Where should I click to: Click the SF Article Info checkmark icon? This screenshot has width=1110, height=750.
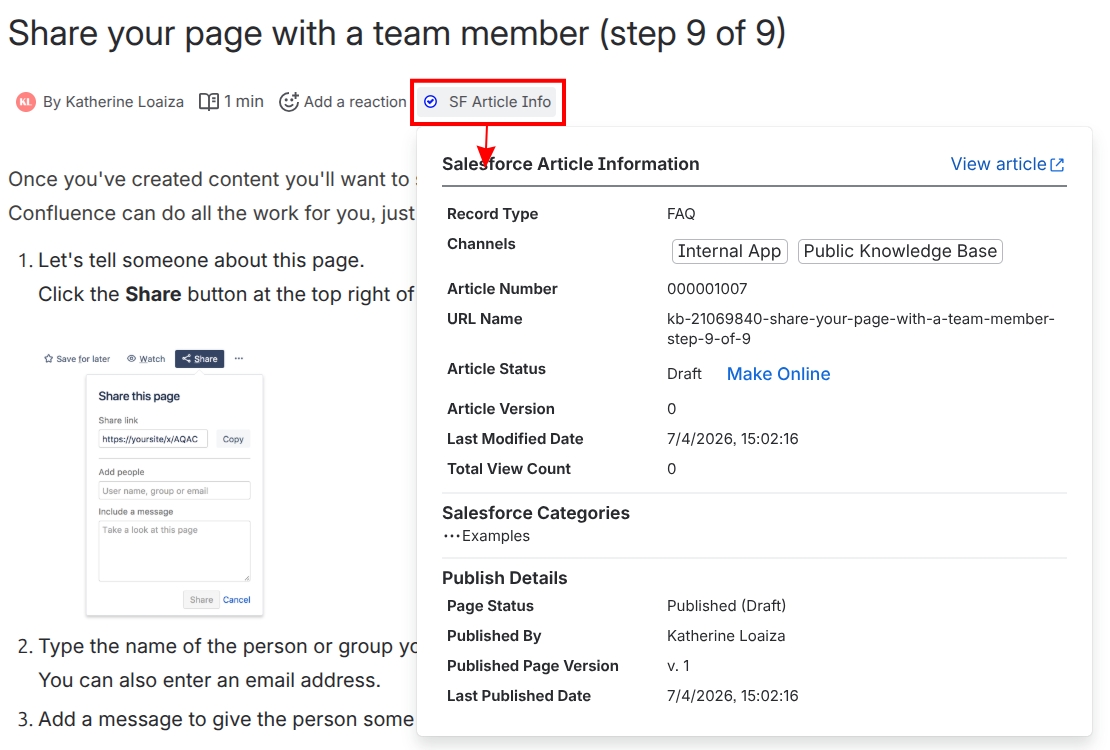point(430,102)
